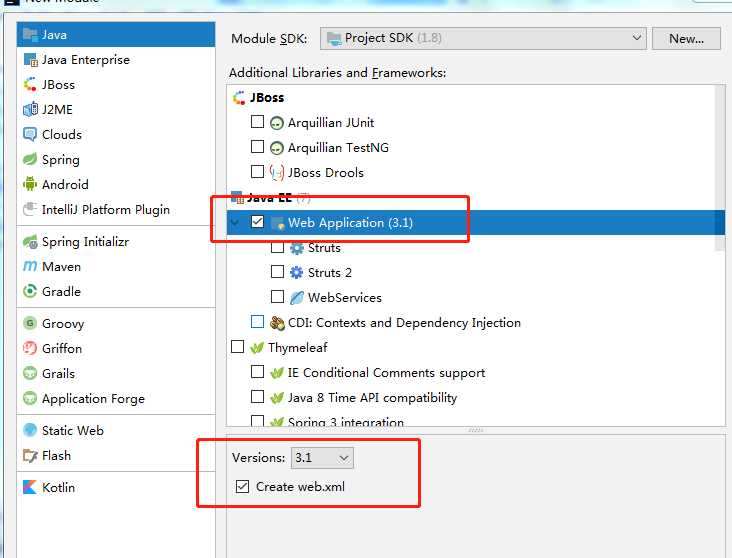Click the Thymeleaf label text
Image resolution: width=732 pixels, height=558 pixels.
[297, 348]
